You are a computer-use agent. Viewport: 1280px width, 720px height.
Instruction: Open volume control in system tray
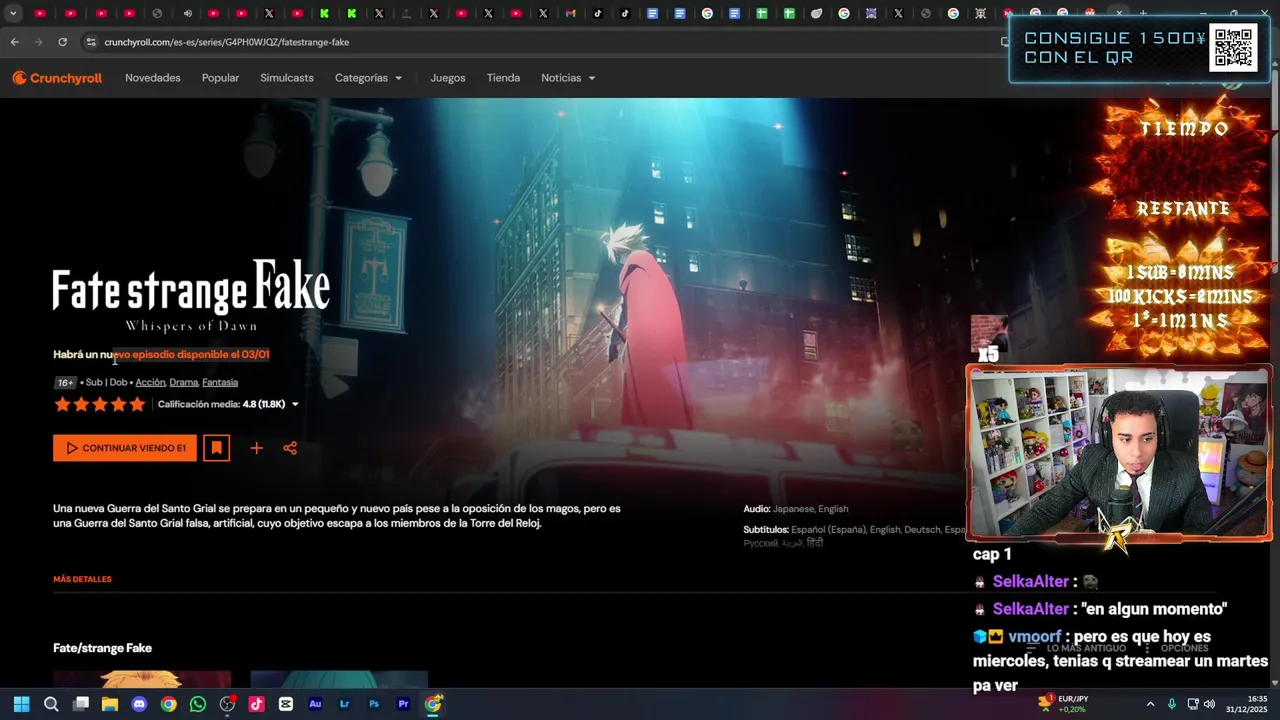pos(1212,704)
